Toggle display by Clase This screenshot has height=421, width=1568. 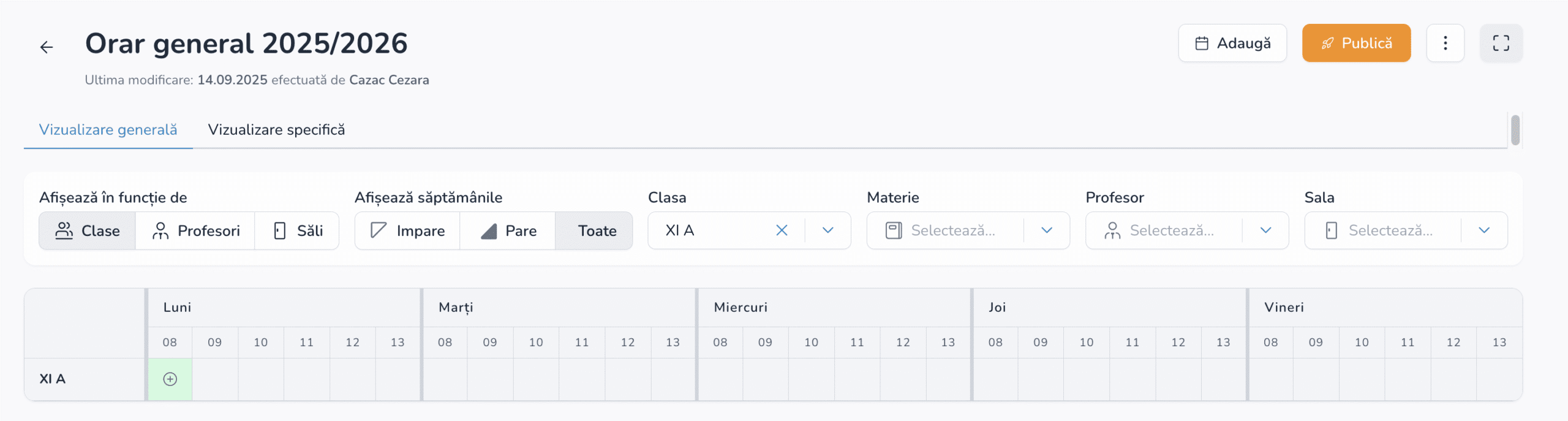88,231
